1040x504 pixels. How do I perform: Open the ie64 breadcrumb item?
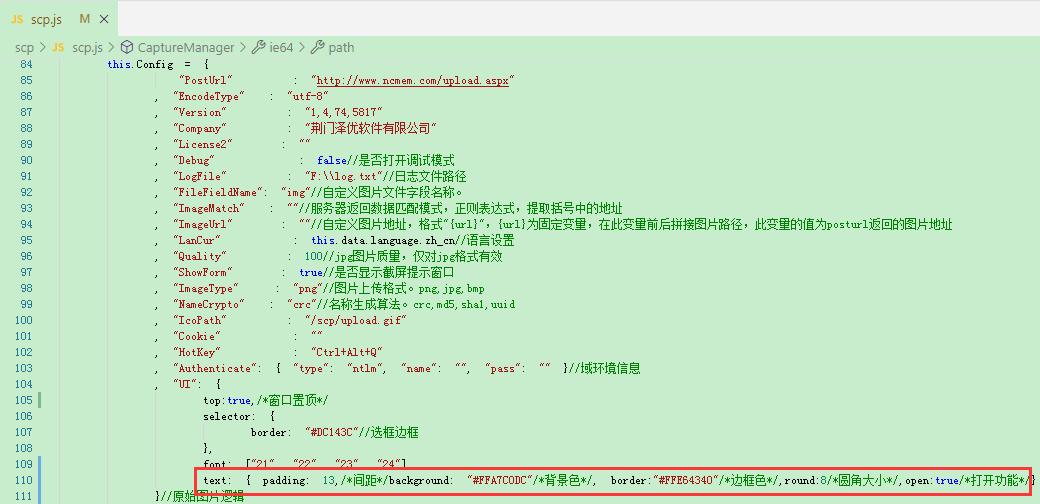point(282,47)
